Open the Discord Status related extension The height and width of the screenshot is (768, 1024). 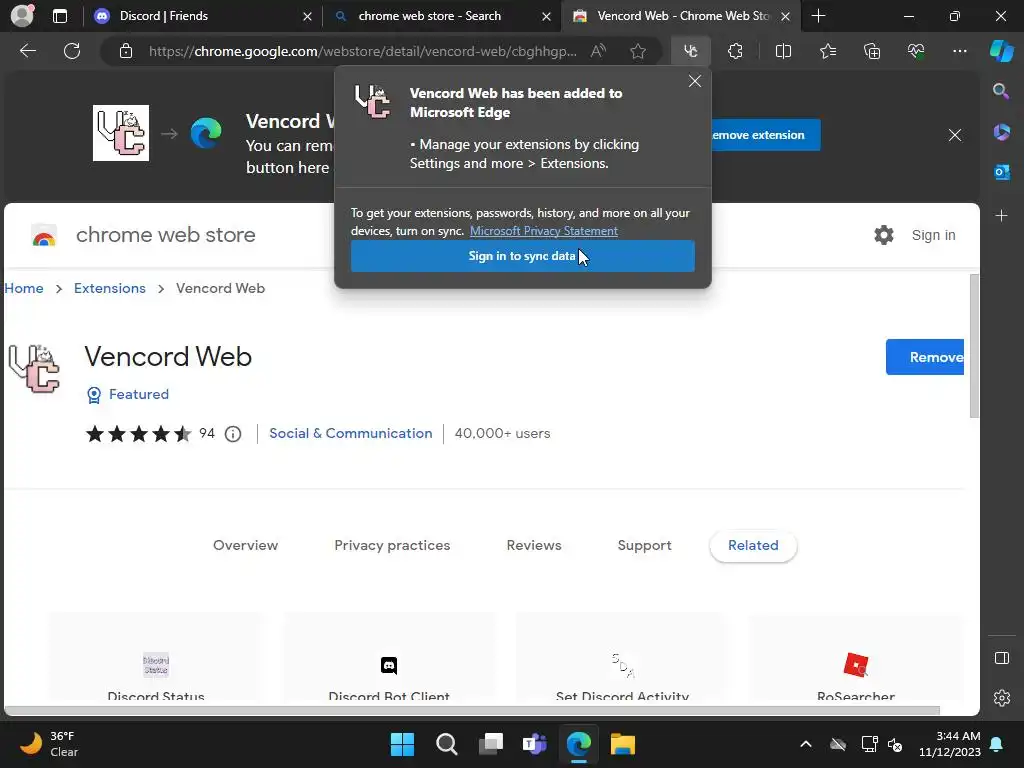[156, 658]
